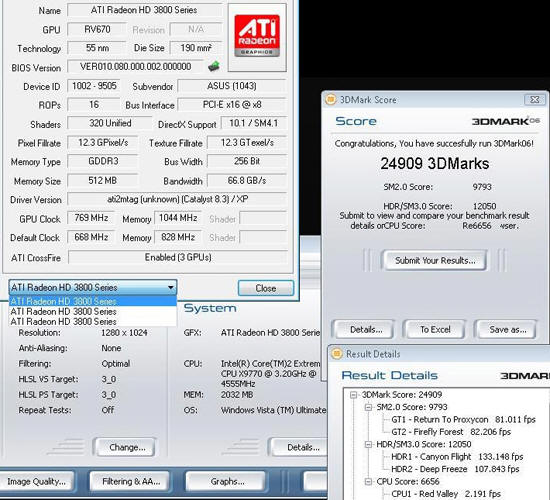Close the 3DMark Score window

click(534, 100)
